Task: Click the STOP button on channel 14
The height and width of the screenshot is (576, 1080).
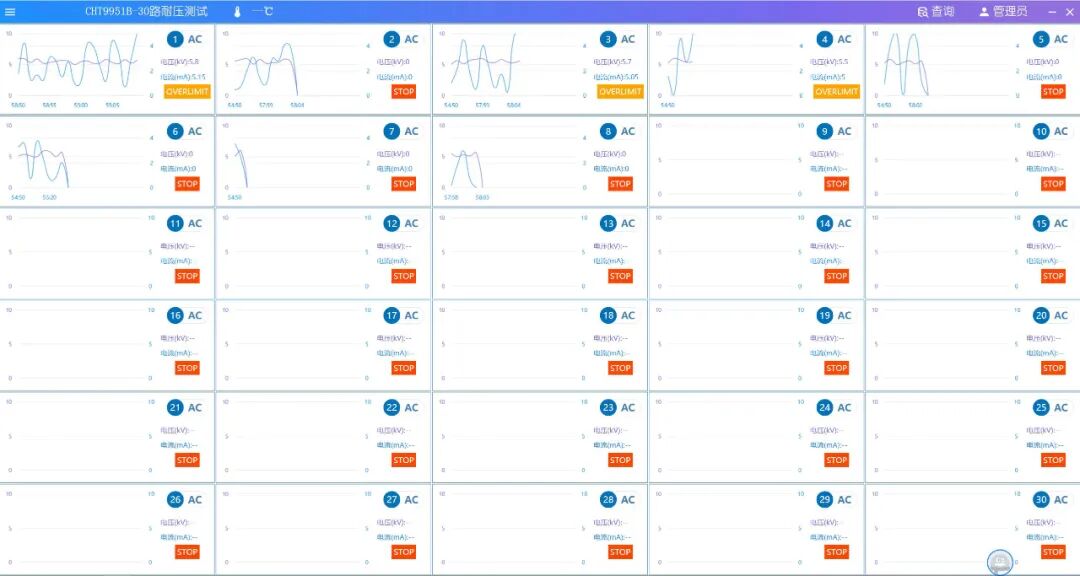Action: coord(837,276)
